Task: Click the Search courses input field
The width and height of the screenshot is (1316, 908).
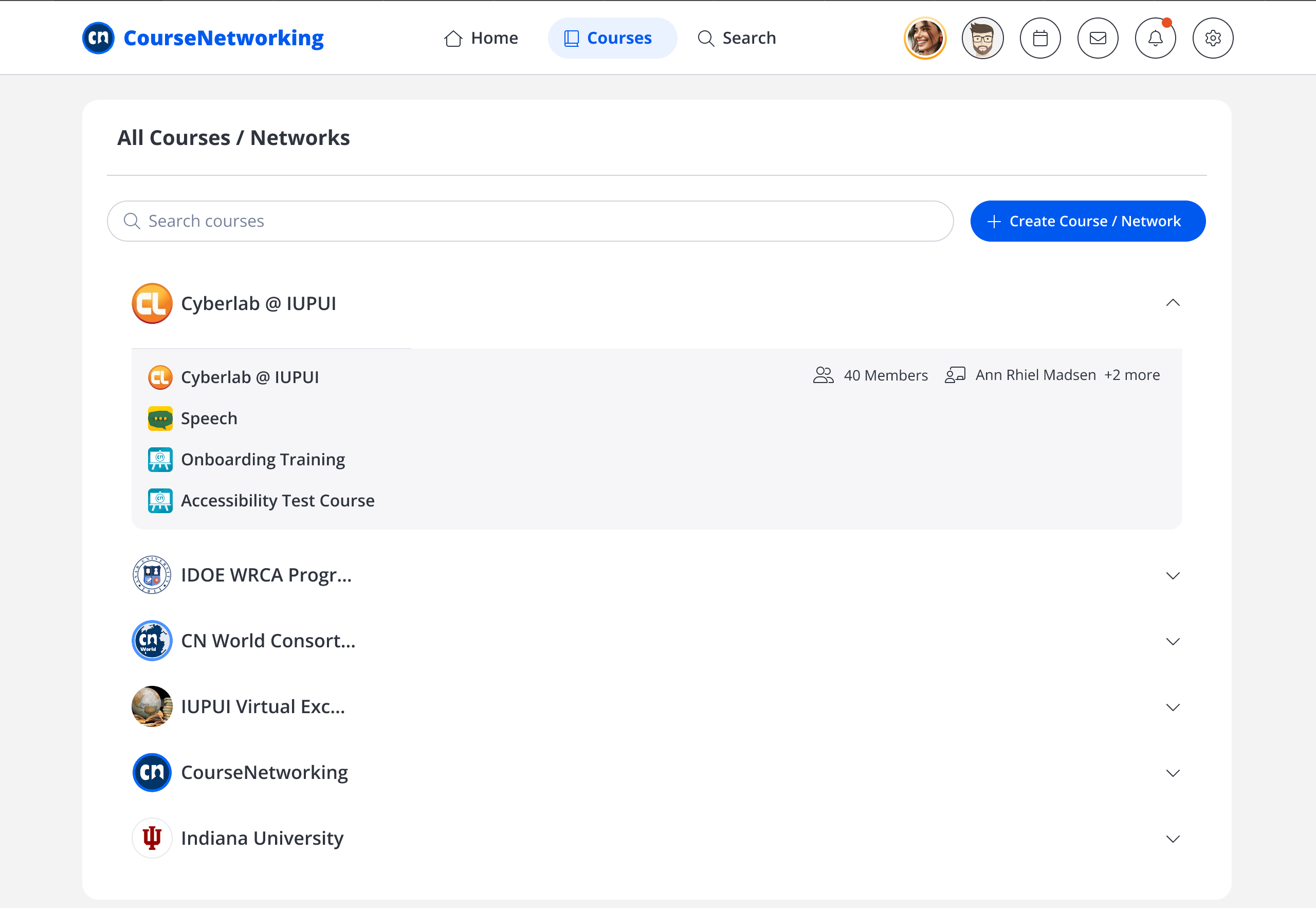Action: pyautogui.click(x=530, y=221)
